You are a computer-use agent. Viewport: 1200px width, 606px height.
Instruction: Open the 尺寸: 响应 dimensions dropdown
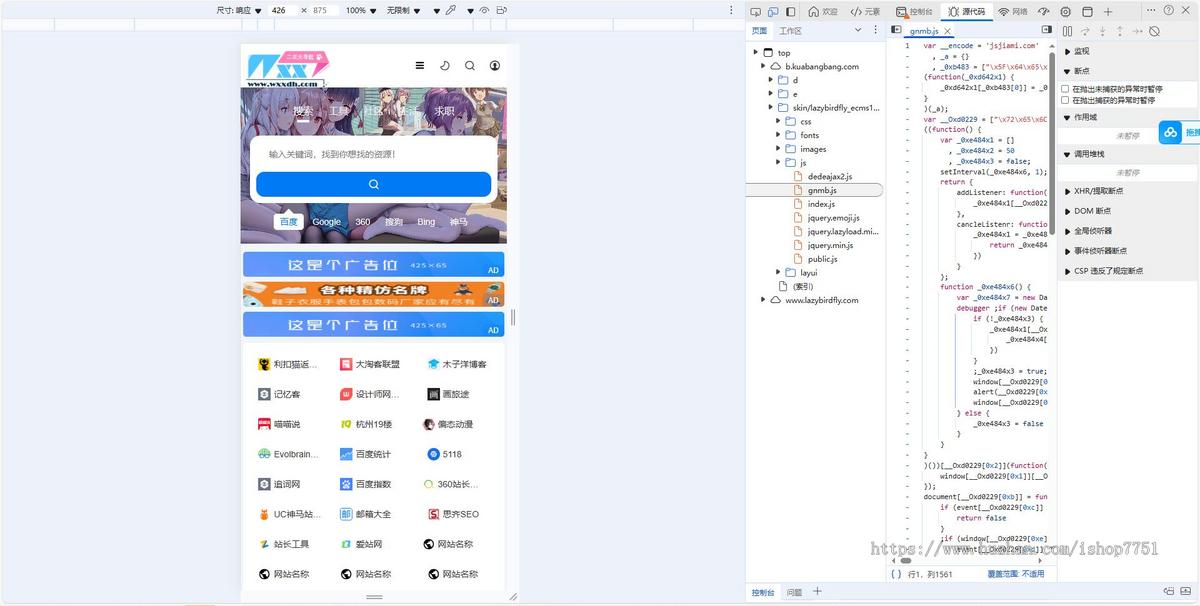[x=239, y=10]
